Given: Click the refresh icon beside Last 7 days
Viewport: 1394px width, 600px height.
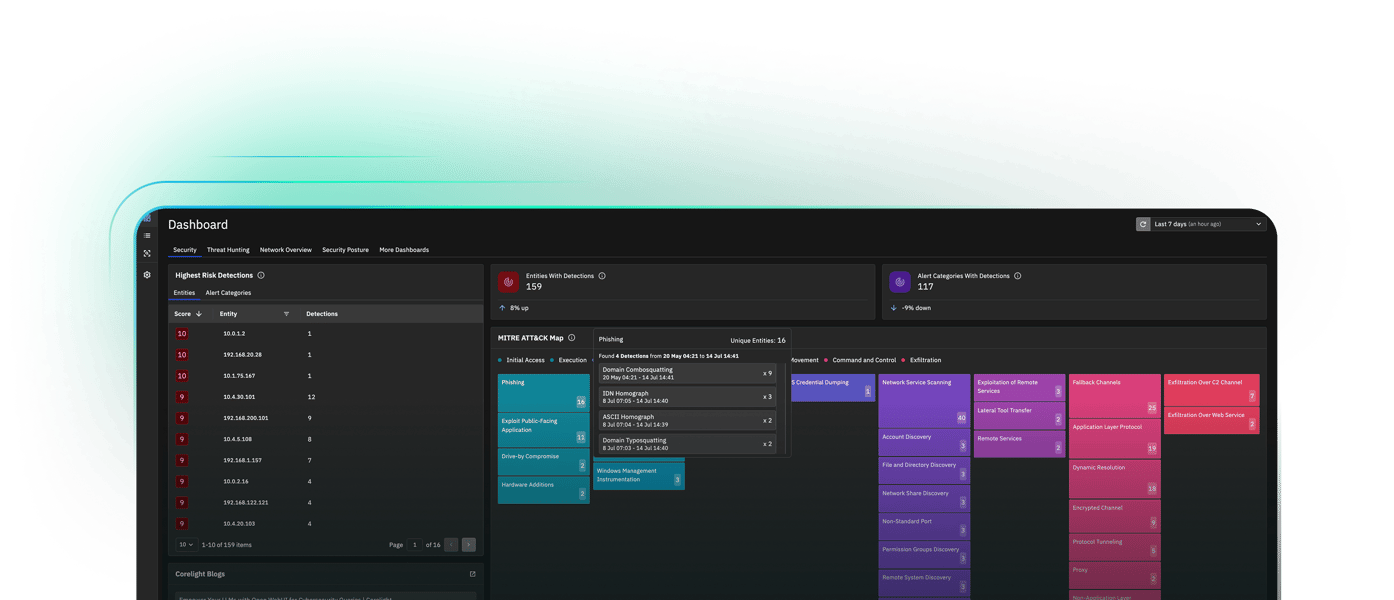Looking at the screenshot, I should [1143, 224].
